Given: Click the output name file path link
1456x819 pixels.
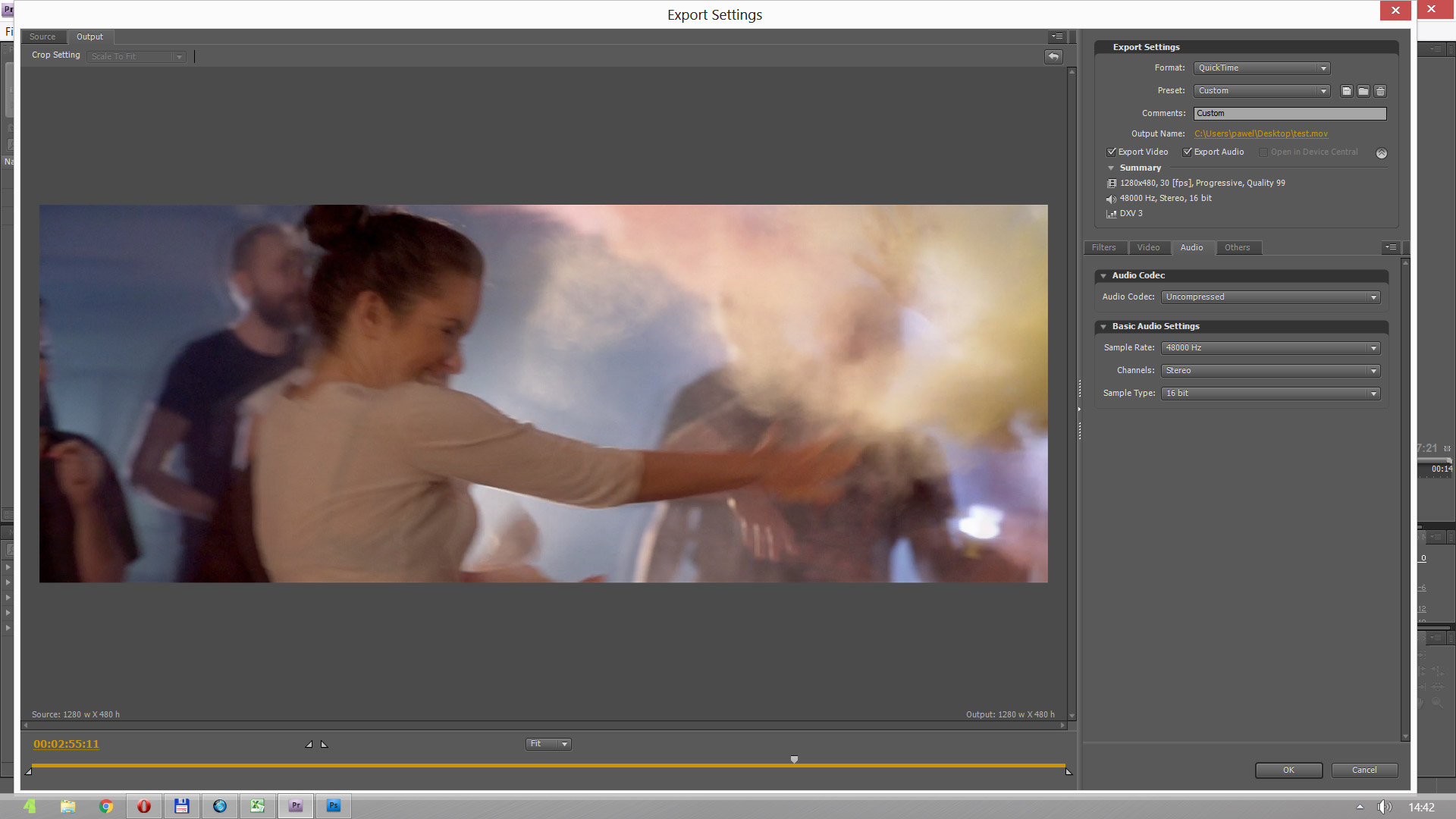Looking at the screenshot, I should pos(1260,134).
